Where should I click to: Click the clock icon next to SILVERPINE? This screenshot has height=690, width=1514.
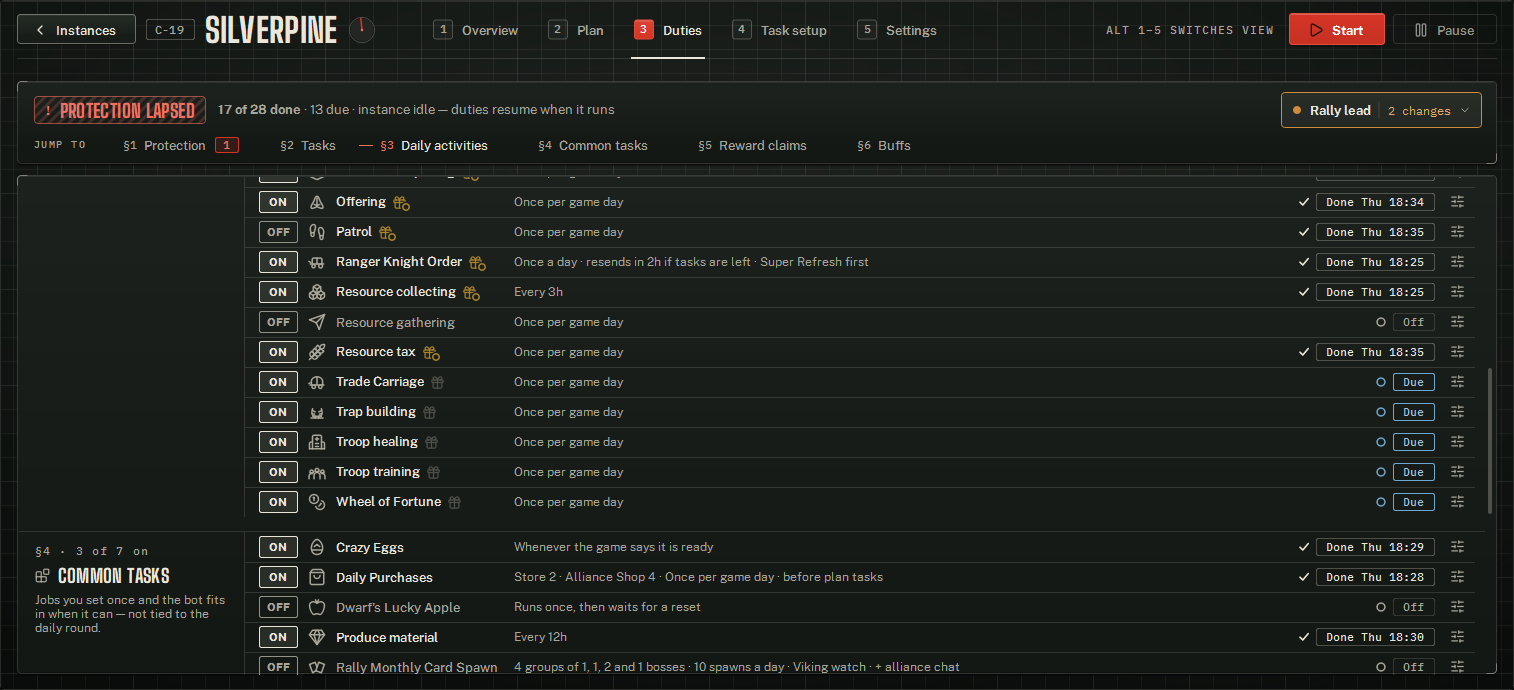tap(362, 30)
